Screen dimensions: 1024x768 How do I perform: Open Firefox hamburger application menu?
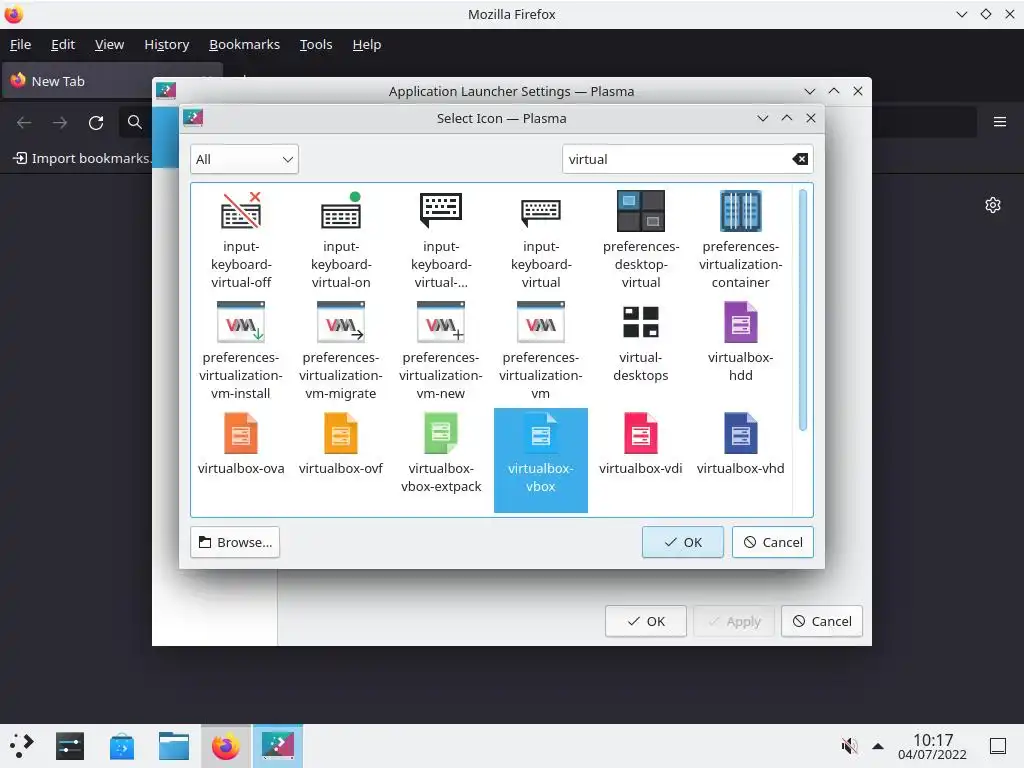1000,121
